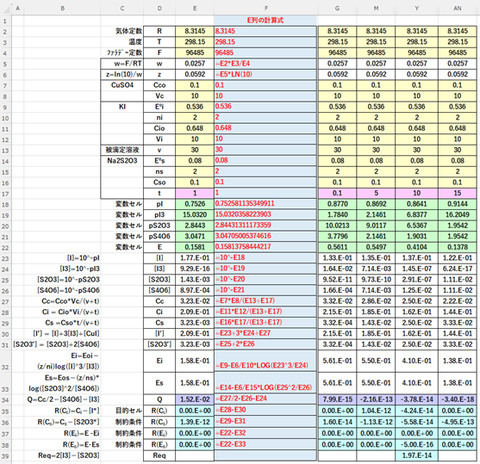Select the "w=F/RT" label cell

122,64
